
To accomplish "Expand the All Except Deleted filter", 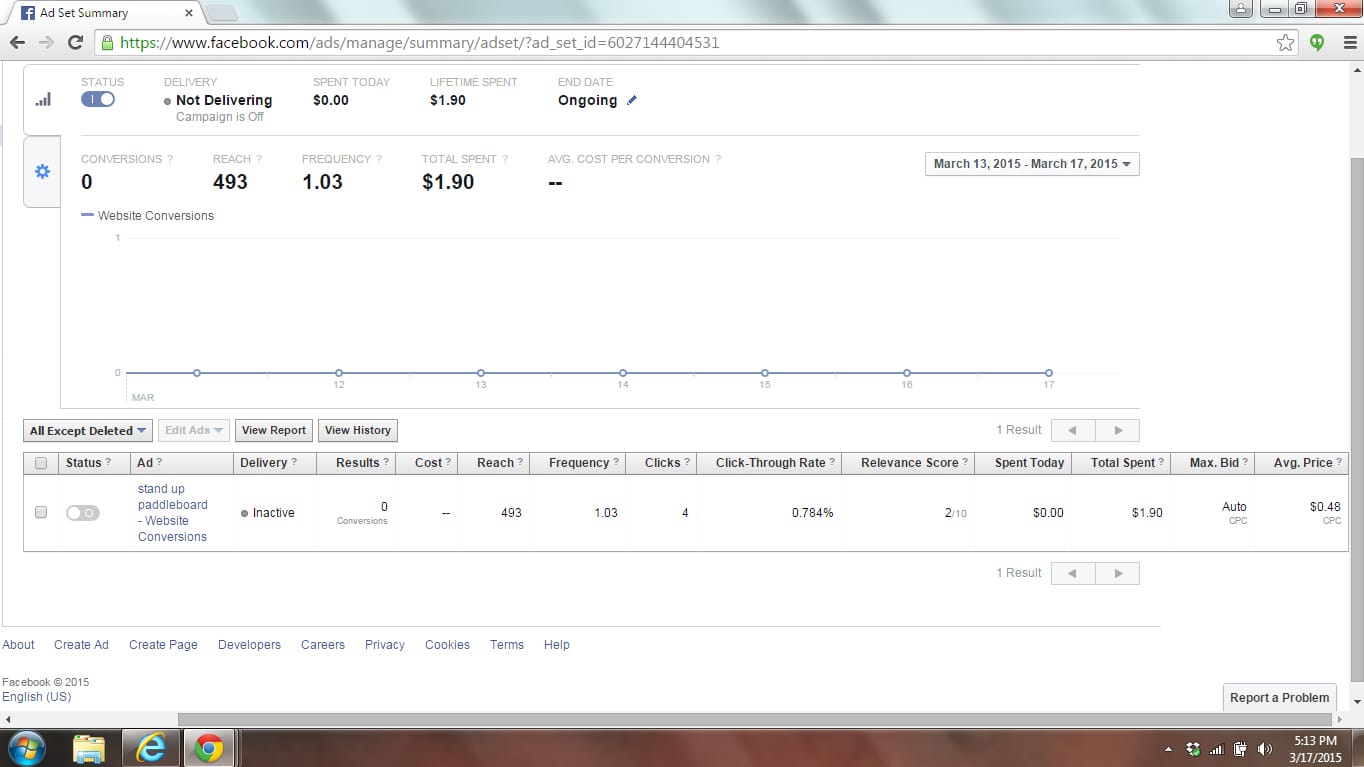I will tap(88, 431).
